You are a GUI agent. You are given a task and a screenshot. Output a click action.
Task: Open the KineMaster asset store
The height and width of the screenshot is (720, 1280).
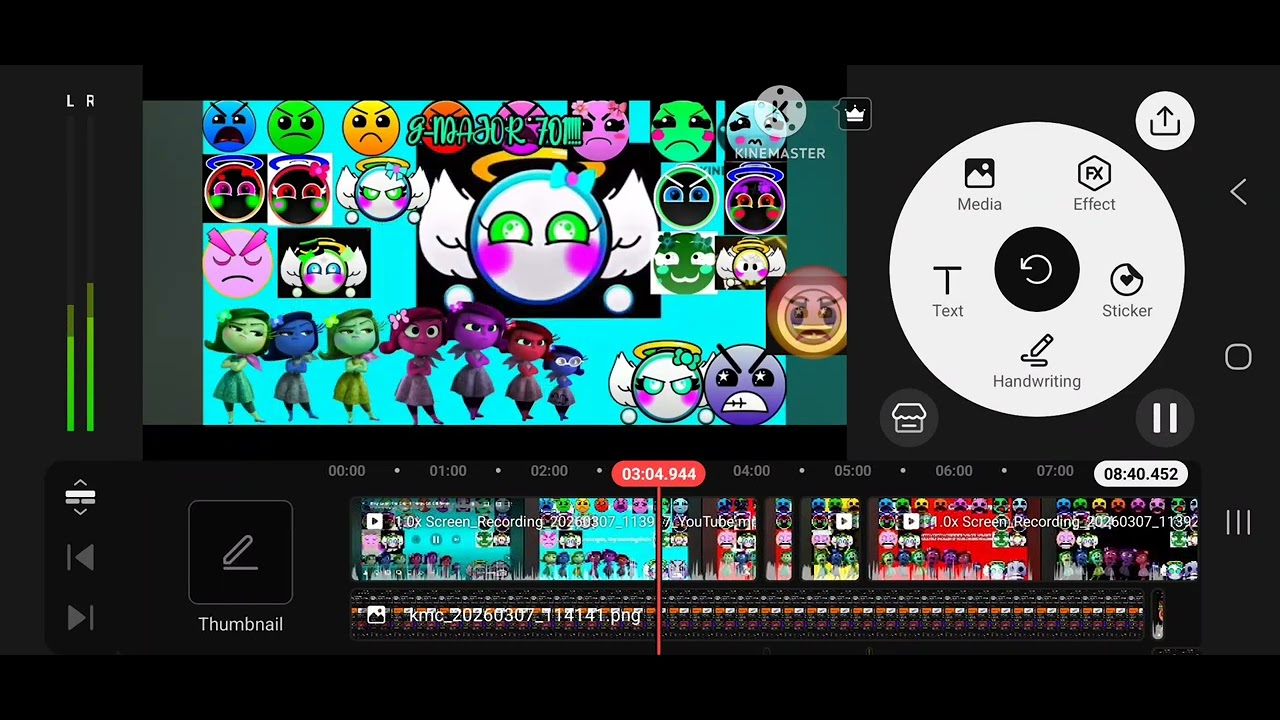click(x=909, y=418)
